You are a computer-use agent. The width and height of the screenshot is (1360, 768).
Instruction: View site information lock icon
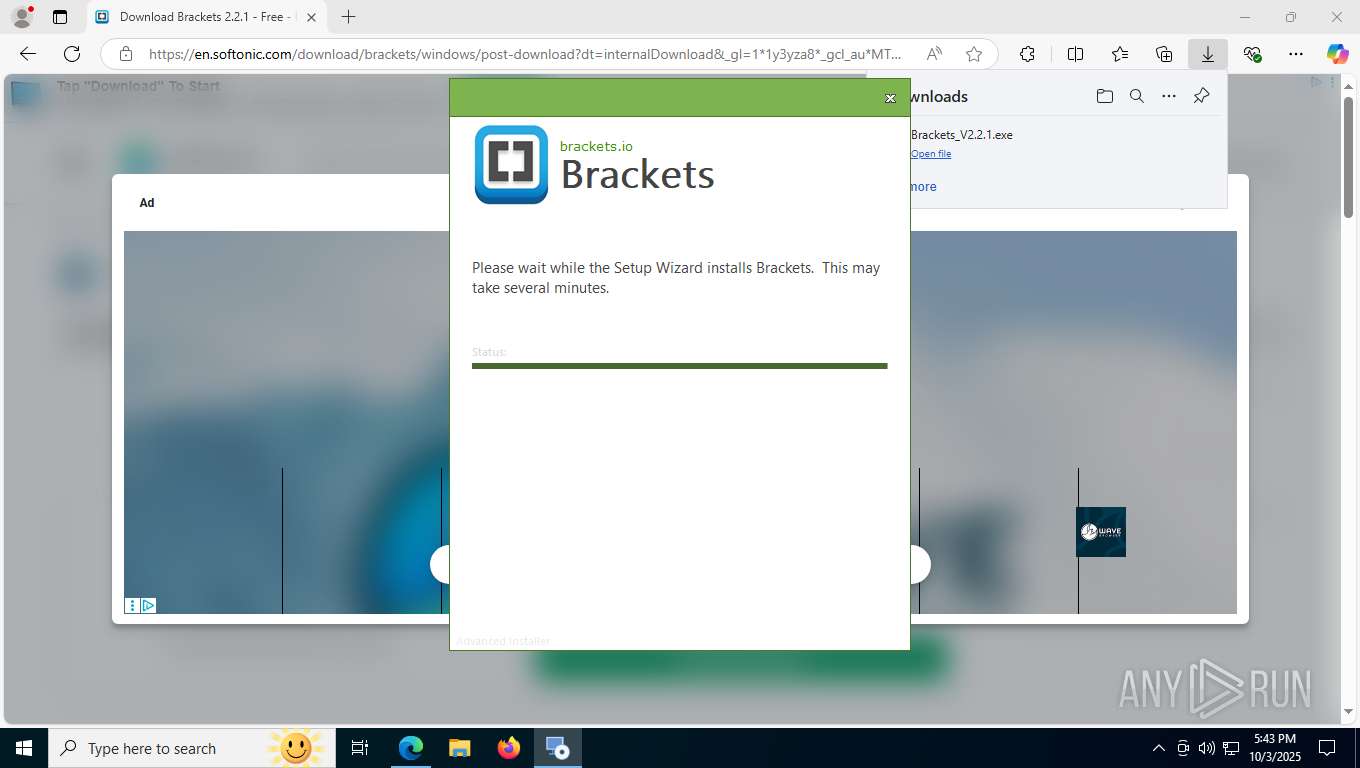[x=125, y=54]
